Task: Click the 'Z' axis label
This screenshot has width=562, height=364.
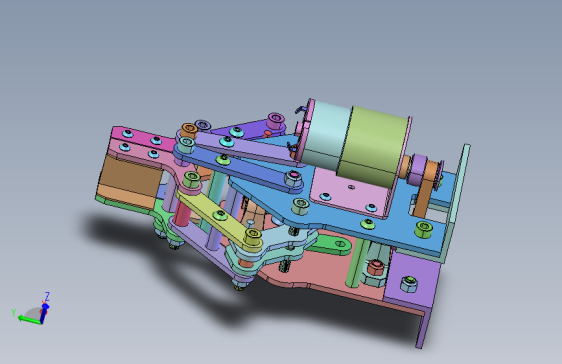Action: [47, 296]
